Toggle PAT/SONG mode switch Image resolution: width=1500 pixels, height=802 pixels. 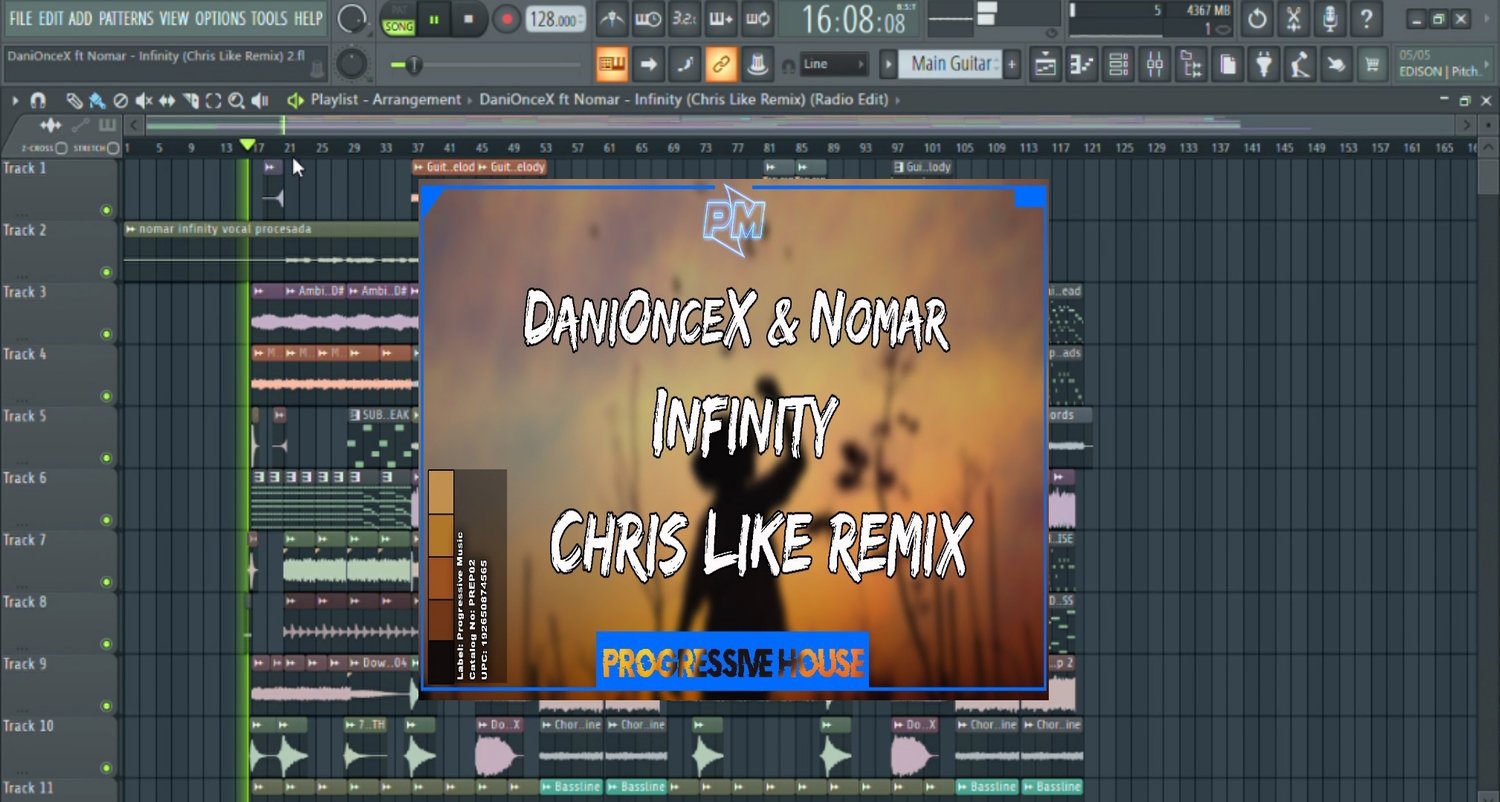(x=398, y=19)
